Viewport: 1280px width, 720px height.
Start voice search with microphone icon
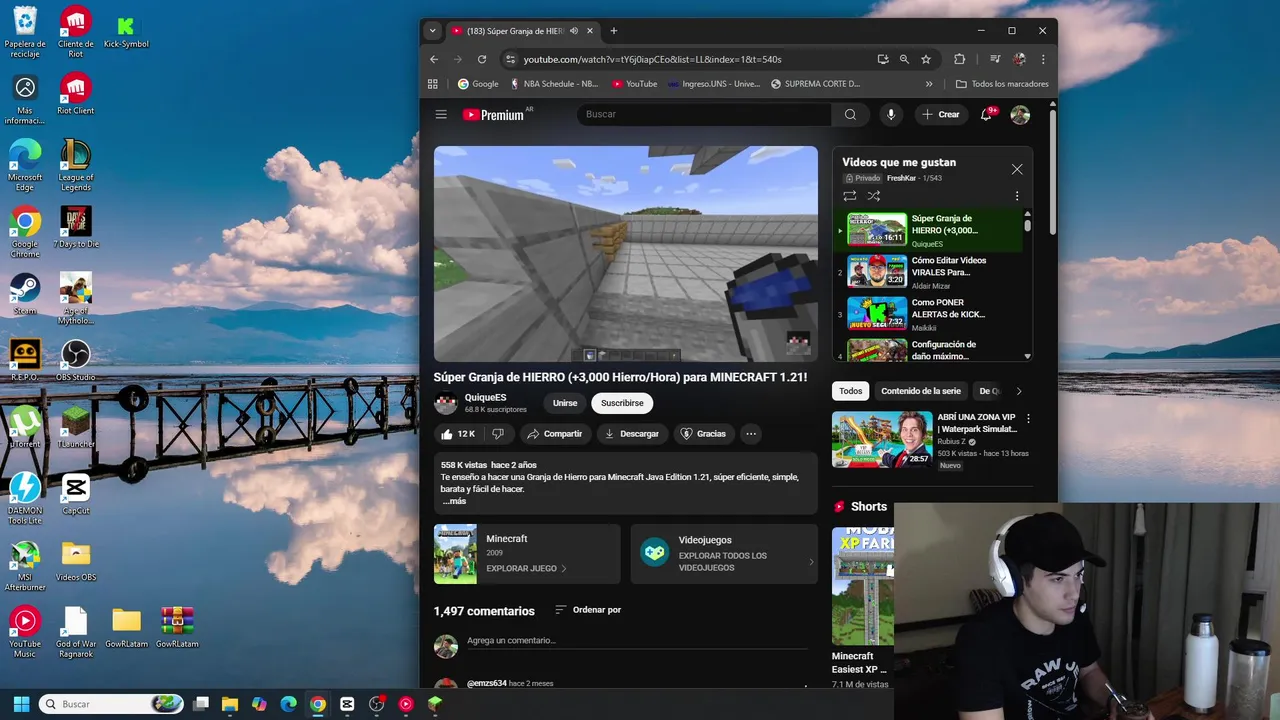coord(890,114)
